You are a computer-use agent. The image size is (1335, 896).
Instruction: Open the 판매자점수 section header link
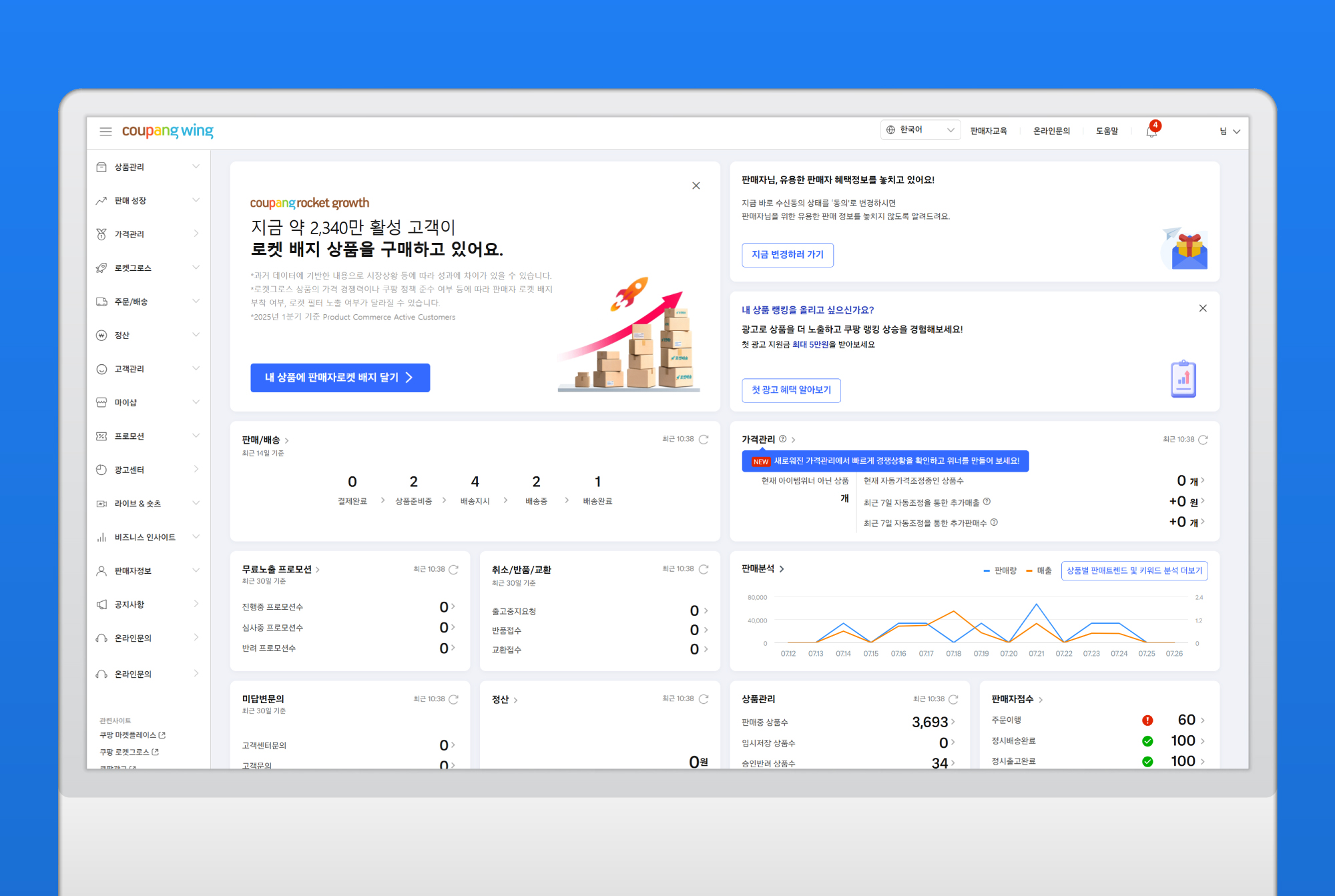(1017, 699)
